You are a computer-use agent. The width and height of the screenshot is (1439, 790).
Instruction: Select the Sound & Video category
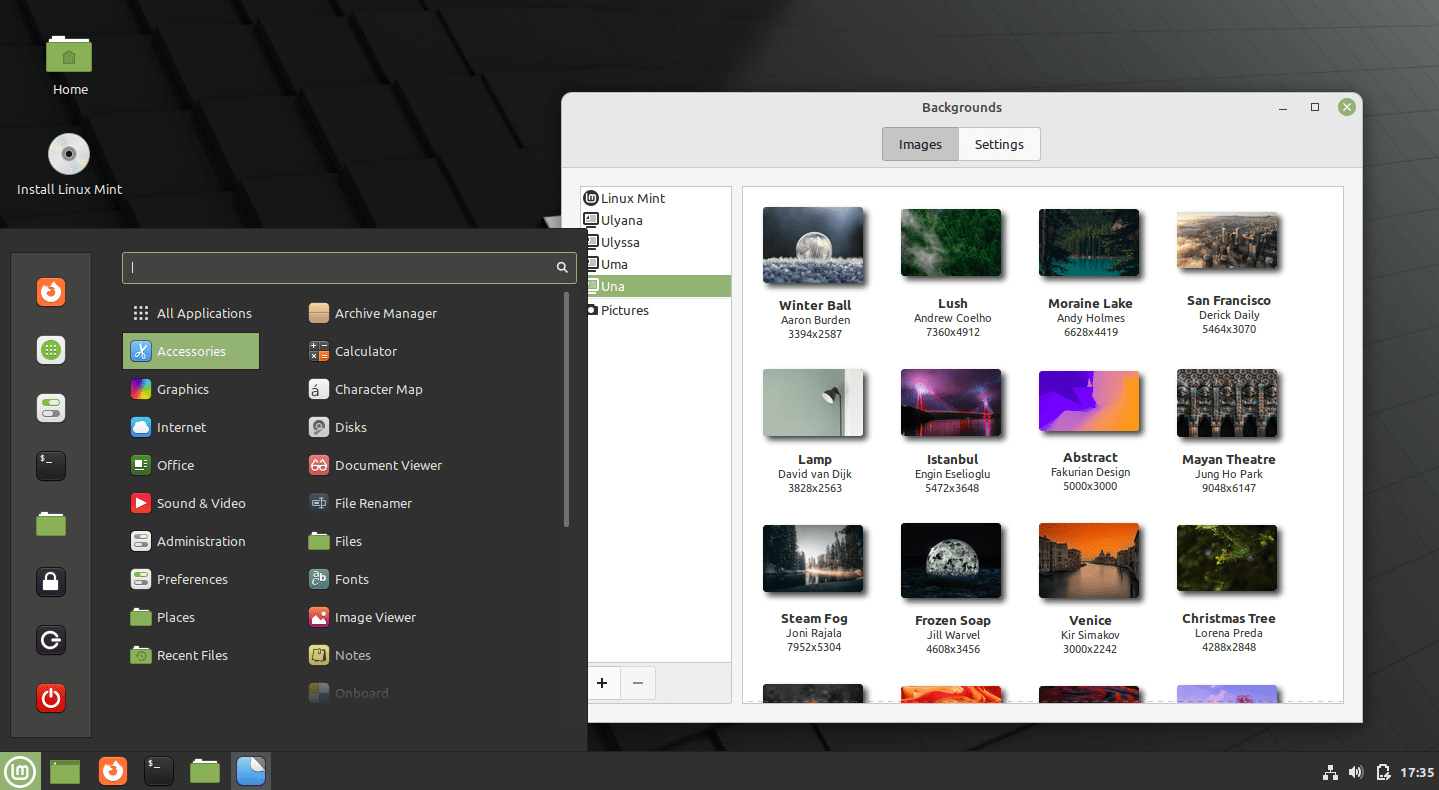pos(191,503)
